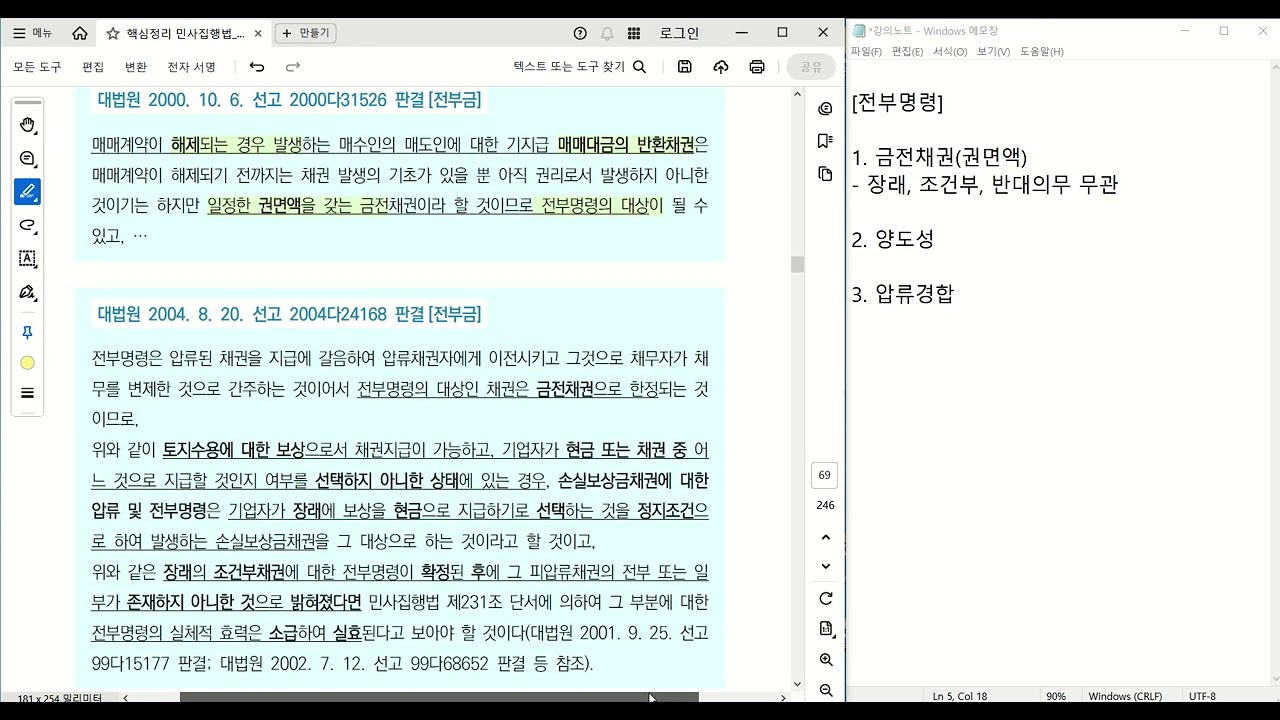
Task: Click the heading 대법원 2004. 8. 20. 선고 2004다24168 판결
Action: (x=289, y=314)
